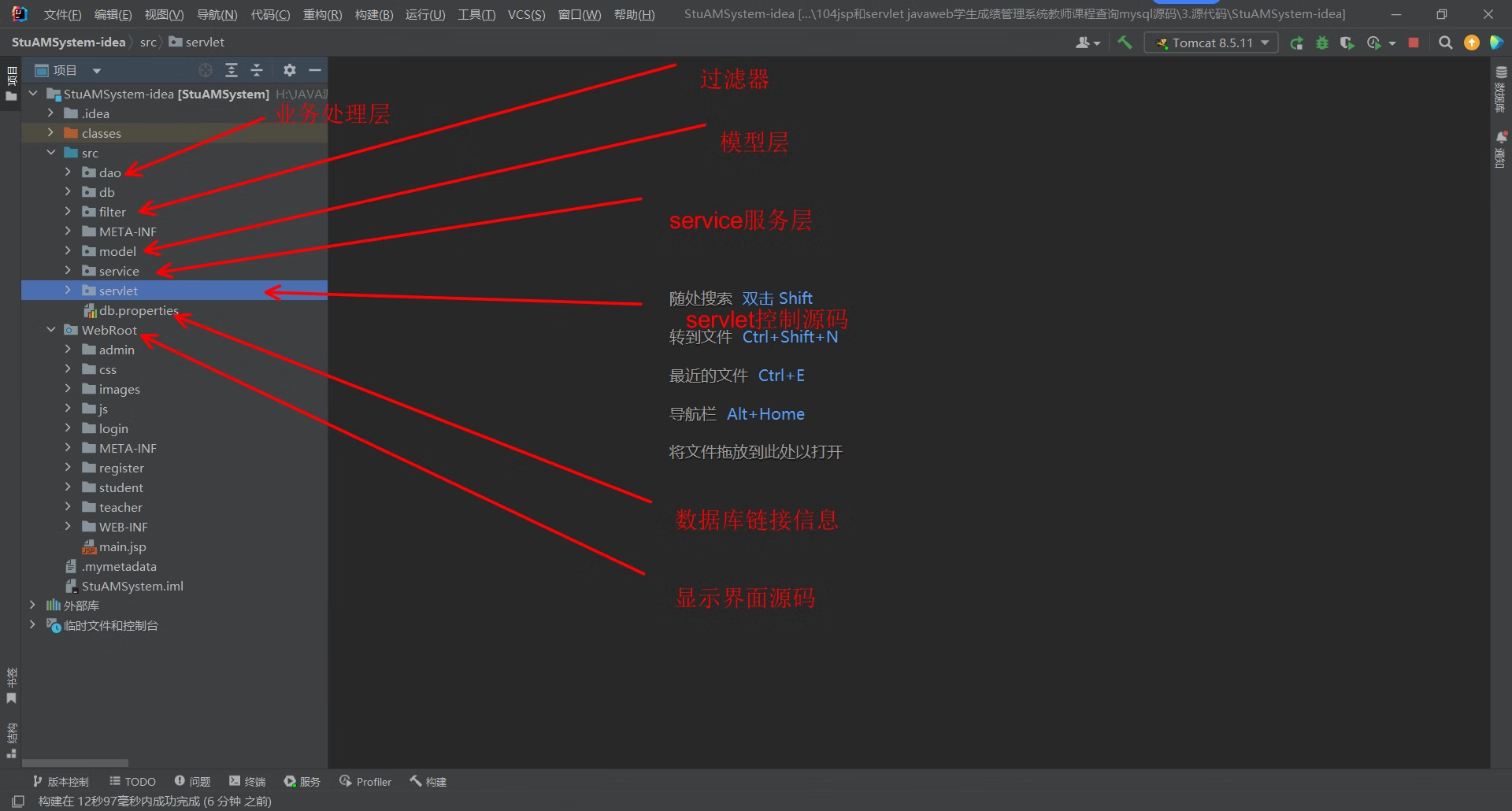Collapse all items in project tree
This screenshot has height=811, width=1512.
[x=257, y=71]
